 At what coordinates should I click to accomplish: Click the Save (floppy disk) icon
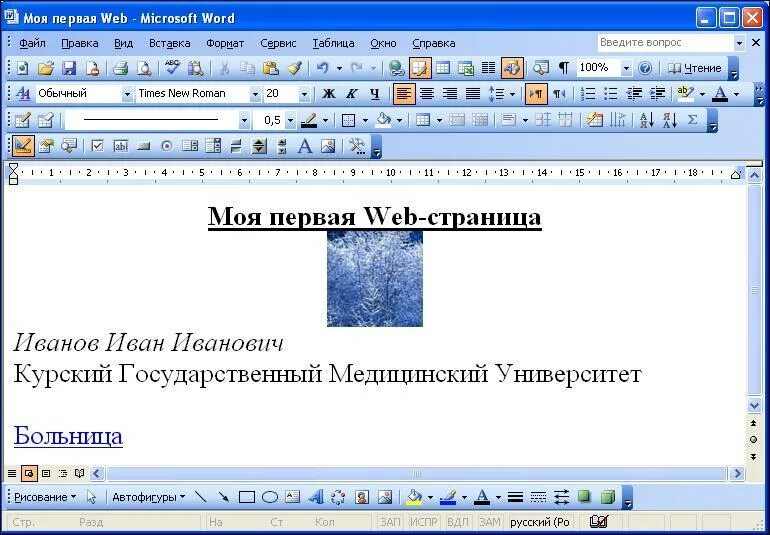pyautogui.click(x=69, y=68)
